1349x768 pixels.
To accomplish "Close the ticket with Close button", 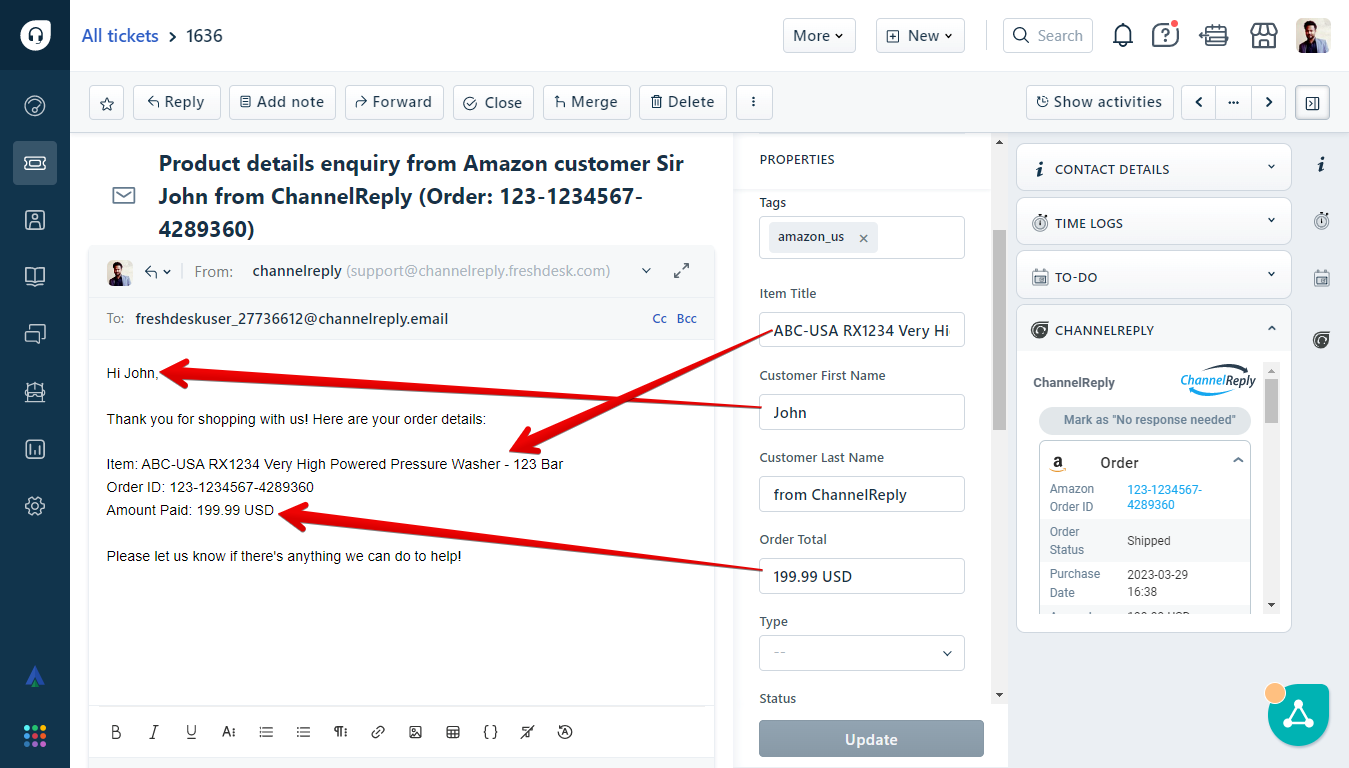I will coord(493,102).
